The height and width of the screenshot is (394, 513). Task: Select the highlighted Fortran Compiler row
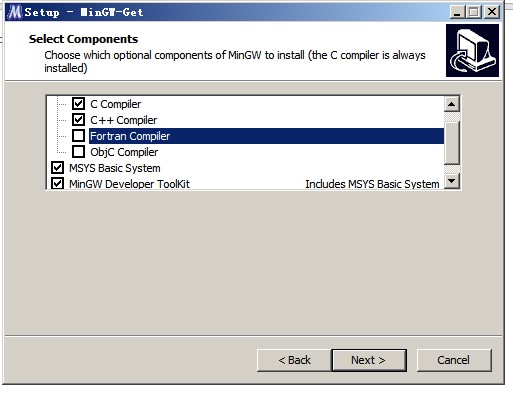(x=266, y=136)
